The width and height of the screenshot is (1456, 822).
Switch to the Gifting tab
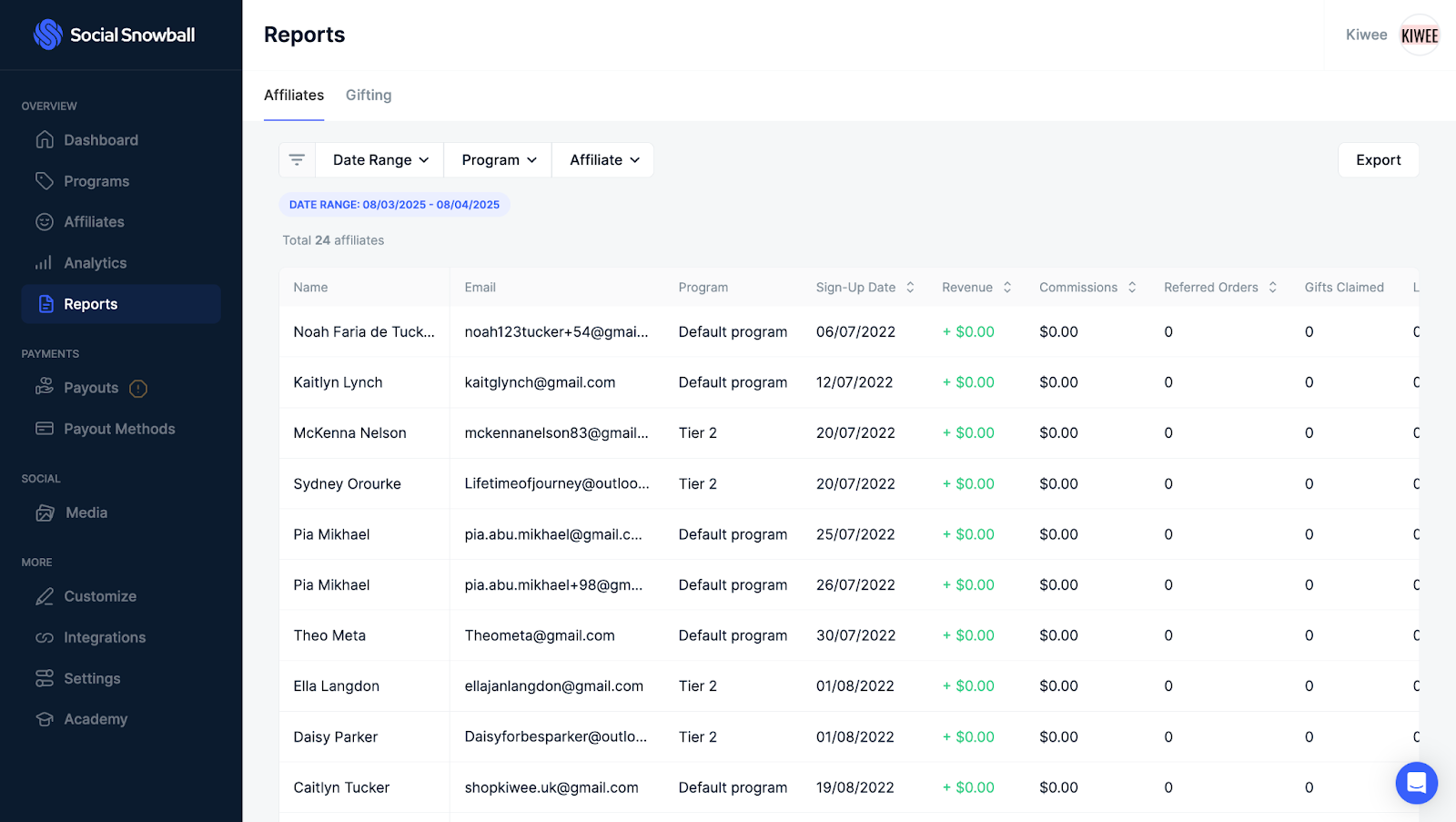[368, 95]
